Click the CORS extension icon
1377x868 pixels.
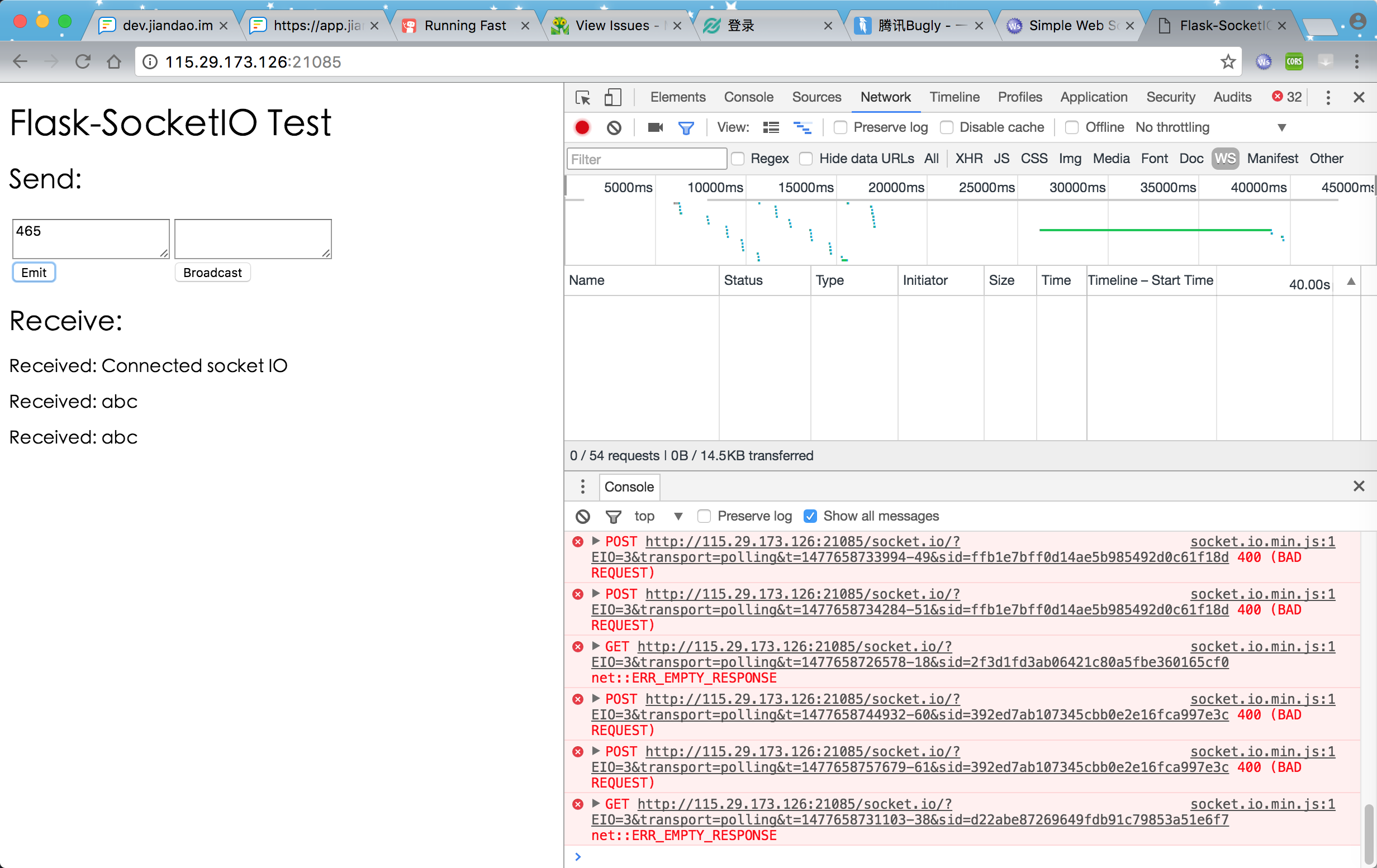coord(1294,61)
